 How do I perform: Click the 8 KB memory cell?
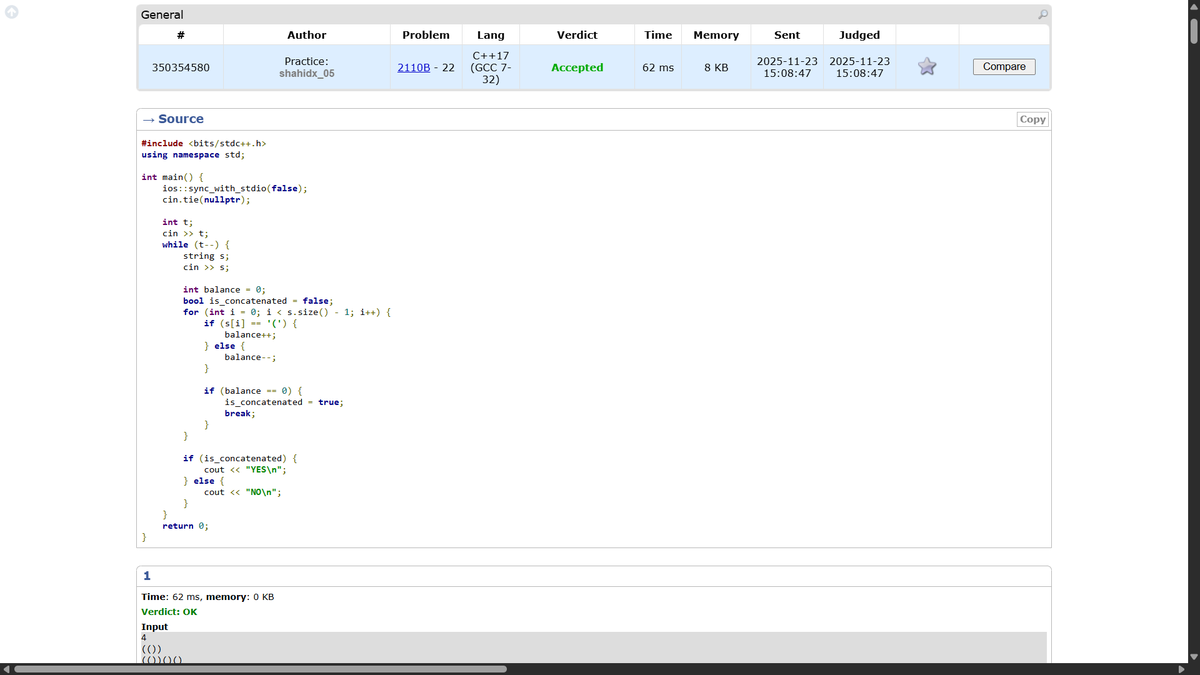716,68
